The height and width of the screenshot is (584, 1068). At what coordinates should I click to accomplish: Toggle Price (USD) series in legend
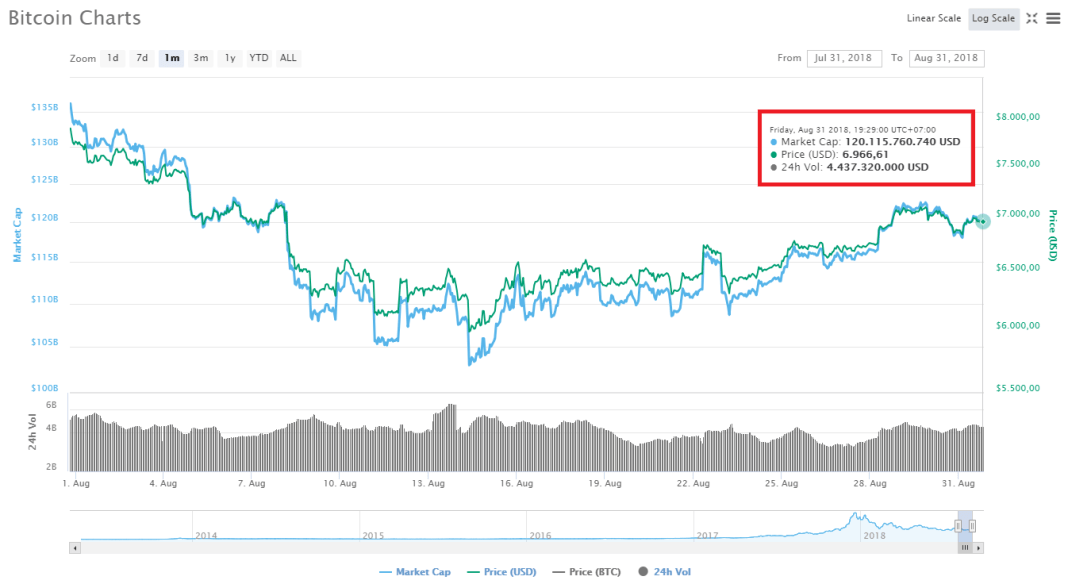pos(502,572)
